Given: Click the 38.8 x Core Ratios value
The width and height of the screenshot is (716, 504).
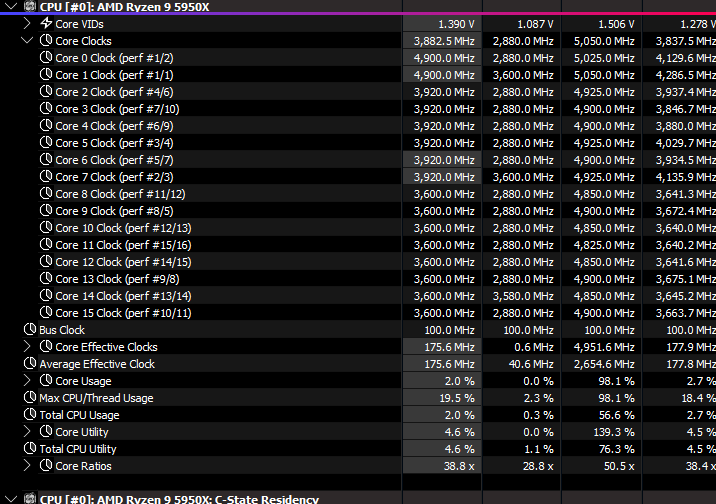Looking at the screenshot, I should 459,466.
